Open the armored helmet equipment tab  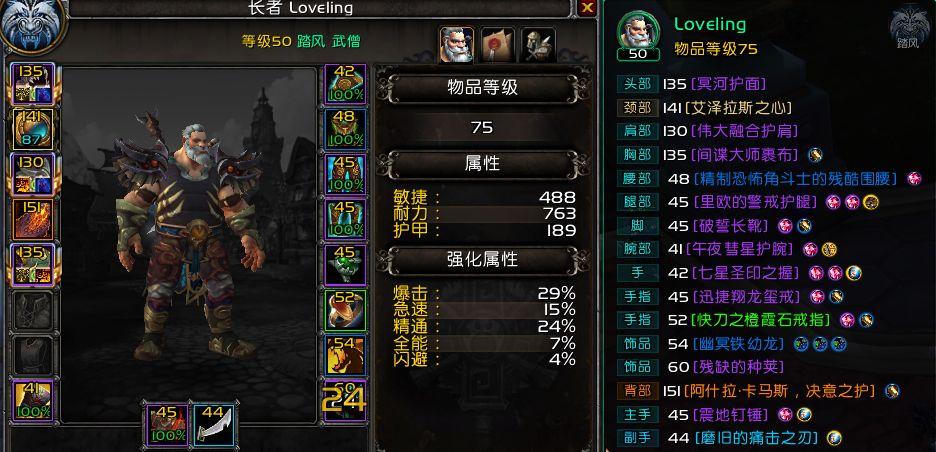coord(538,44)
